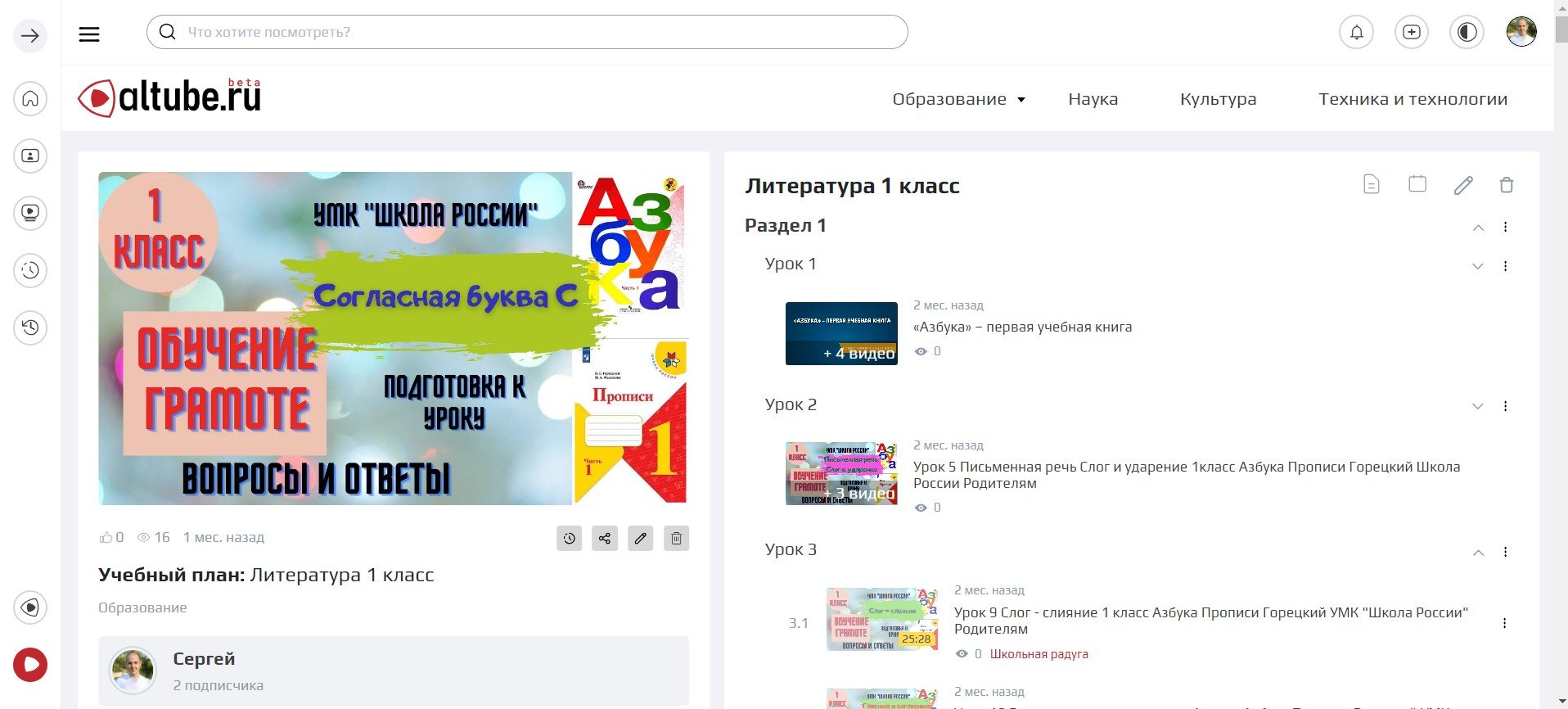Viewport: 1568px width, 709px height.
Task: Expand the left sidebar with arrow icon
Action: [30, 36]
